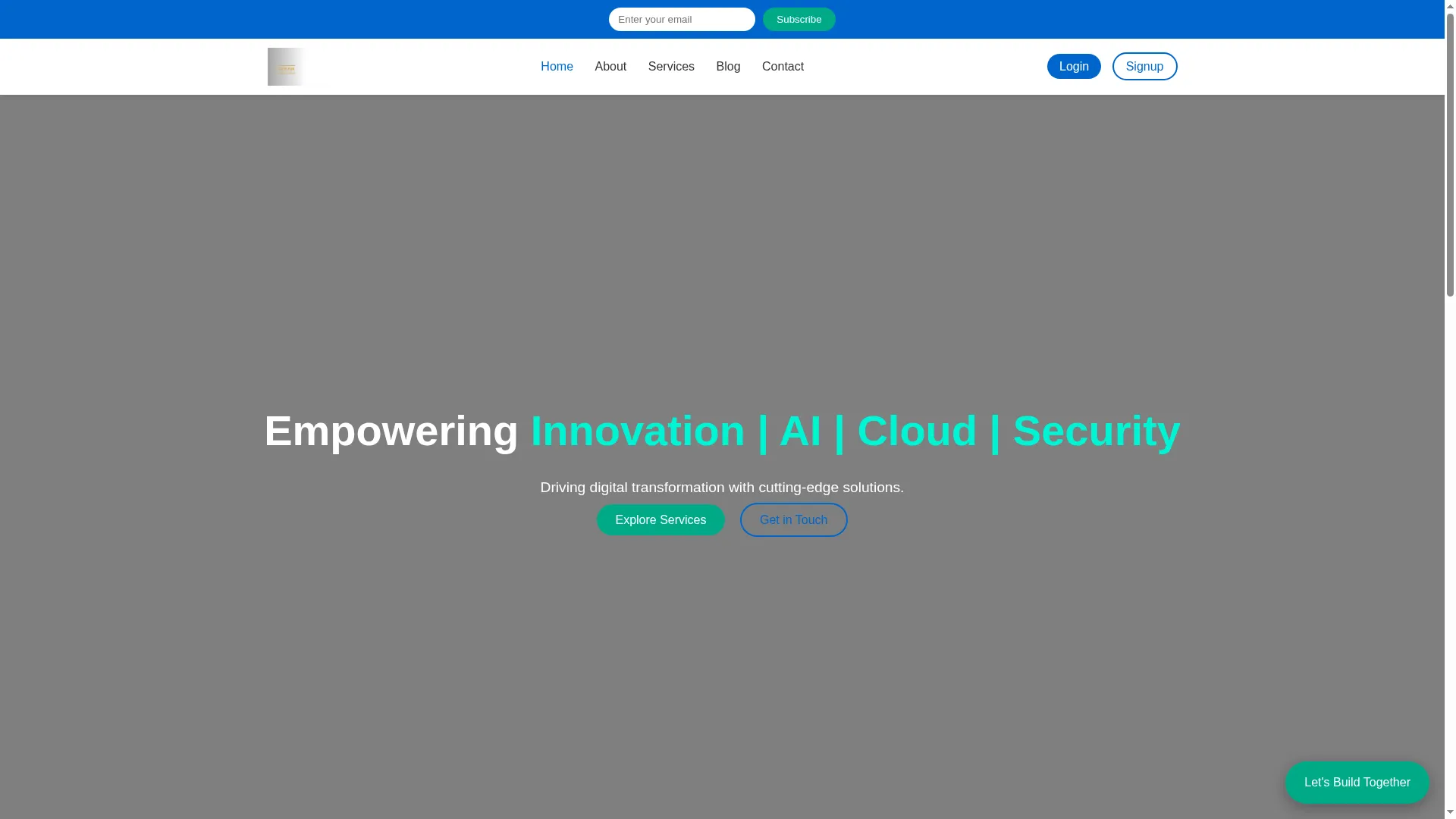The height and width of the screenshot is (819, 1456).
Task: Click the Login button
Action: (1074, 66)
